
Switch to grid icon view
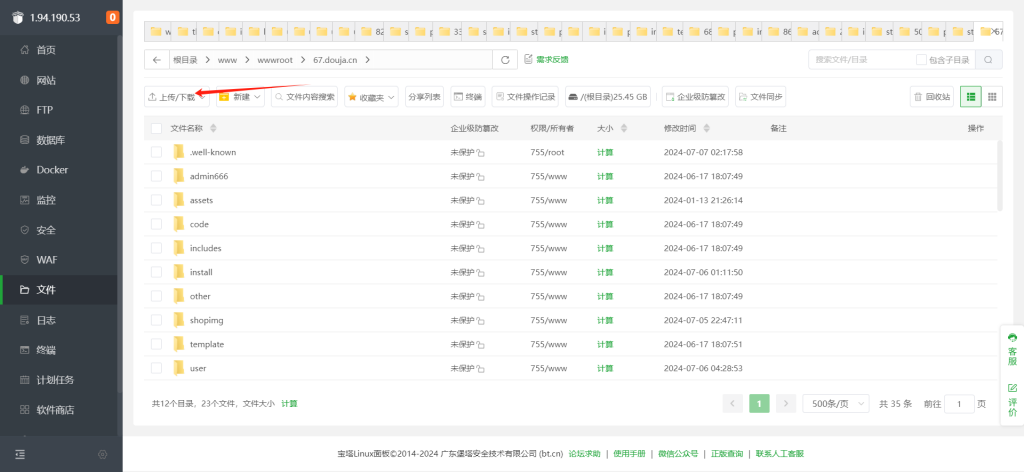coord(992,97)
